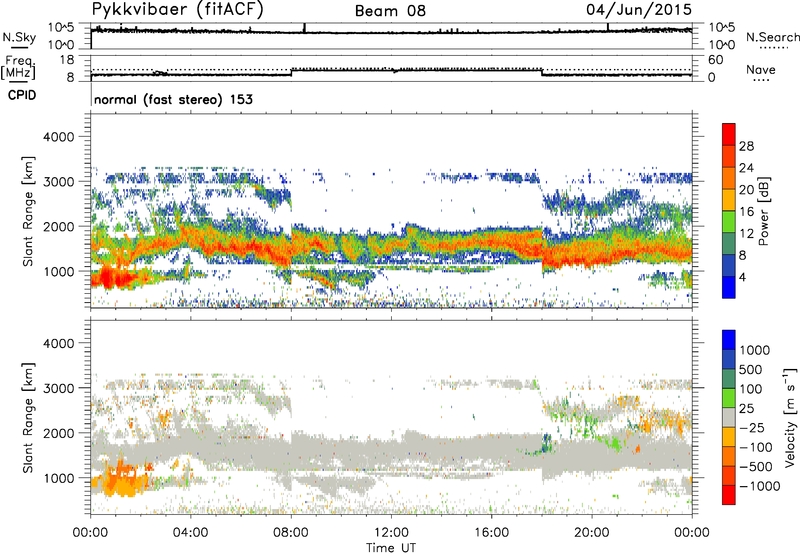Click the frequency step up at 08:00

[x=291, y=72]
